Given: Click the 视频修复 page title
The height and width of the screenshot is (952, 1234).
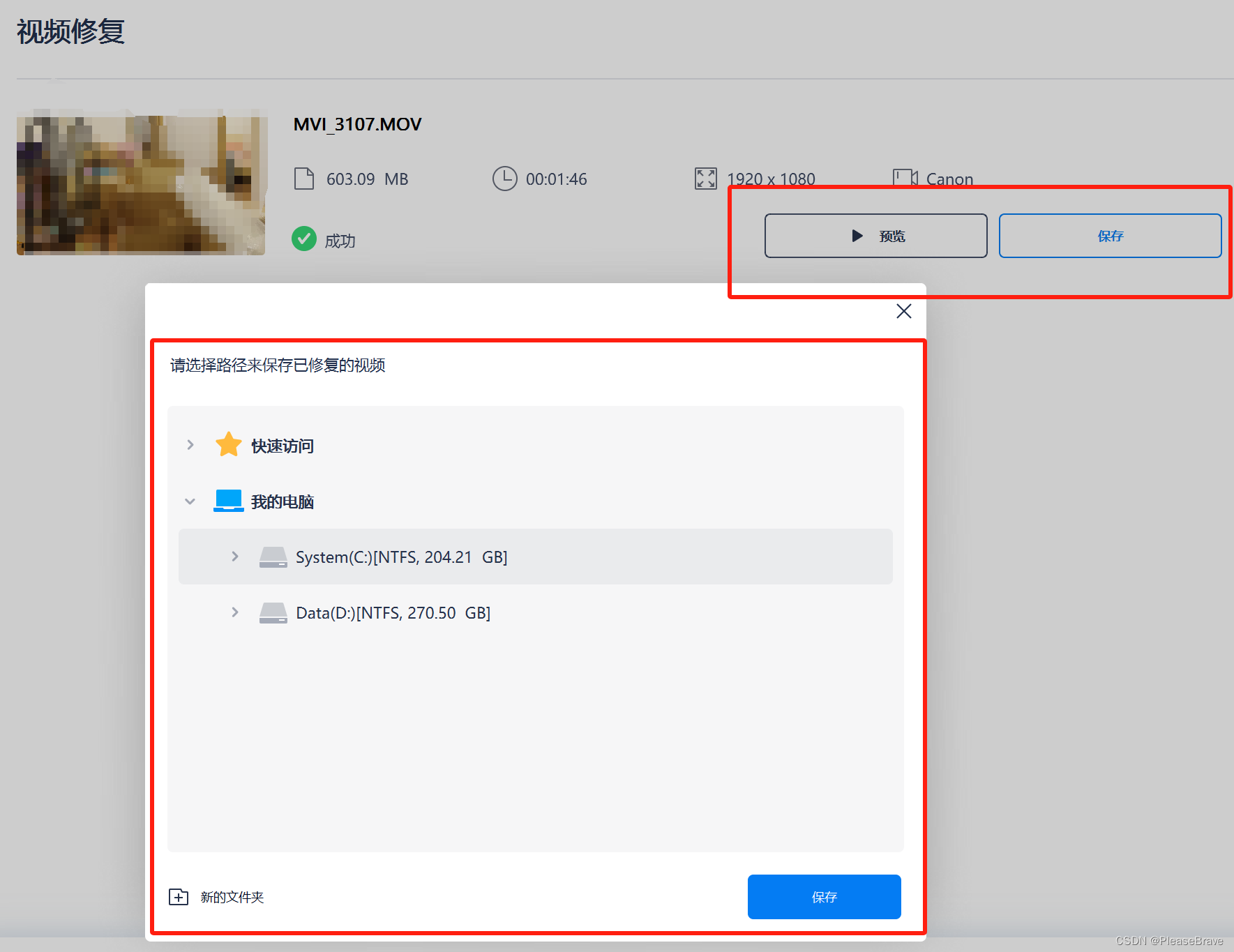Looking at the screenshot, I should (70, 31).
